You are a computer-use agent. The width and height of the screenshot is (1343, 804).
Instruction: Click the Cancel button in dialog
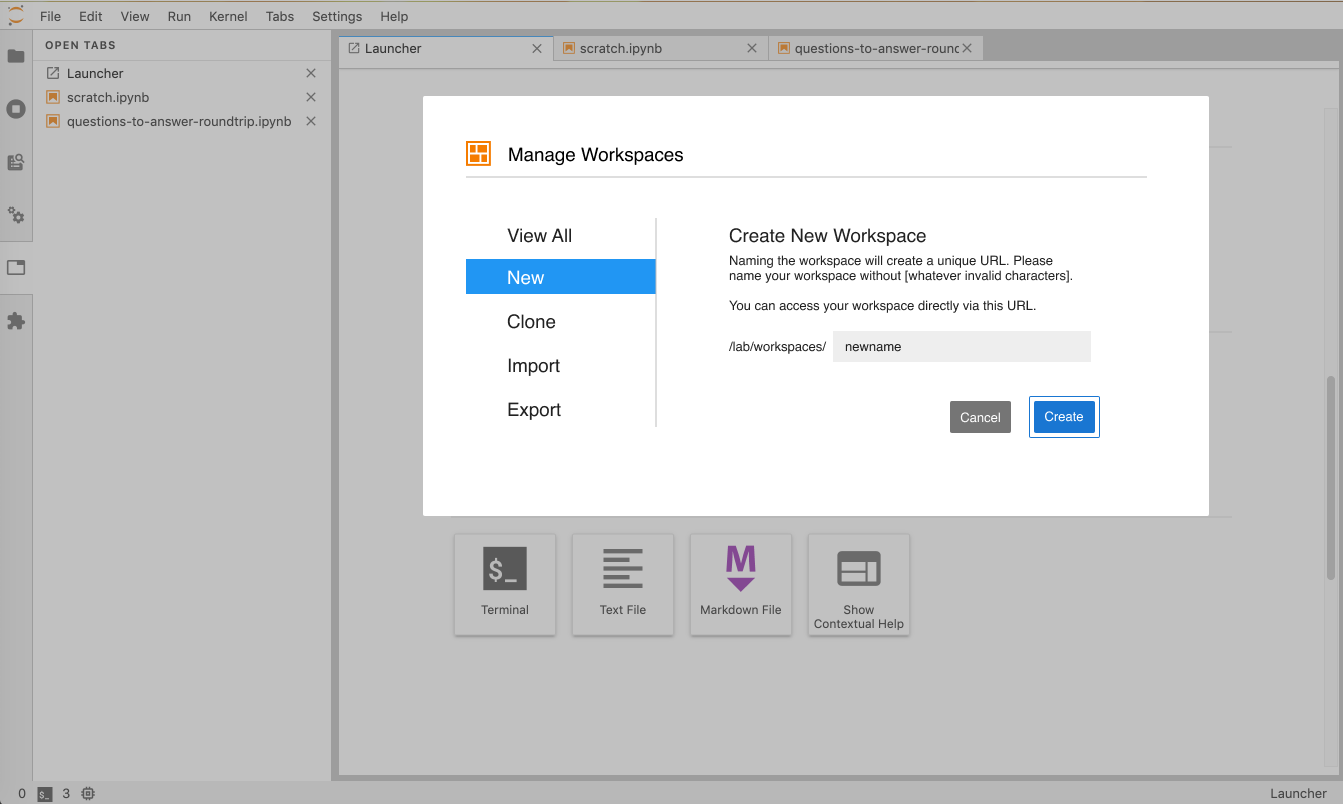point(980,417)
